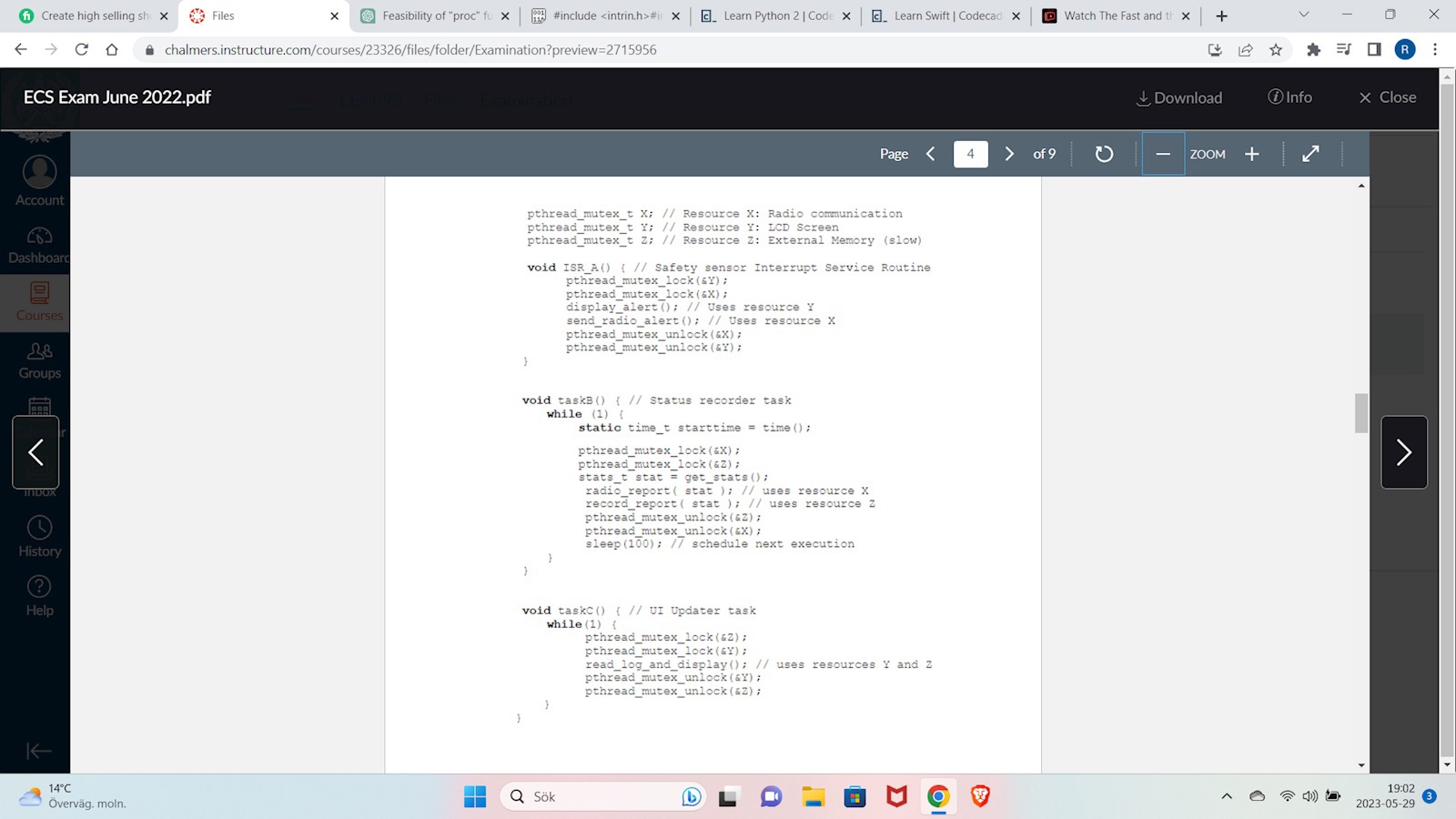Rotate the PDF document view
This screenshot has width=1456, height=819.
(1104, 154)
